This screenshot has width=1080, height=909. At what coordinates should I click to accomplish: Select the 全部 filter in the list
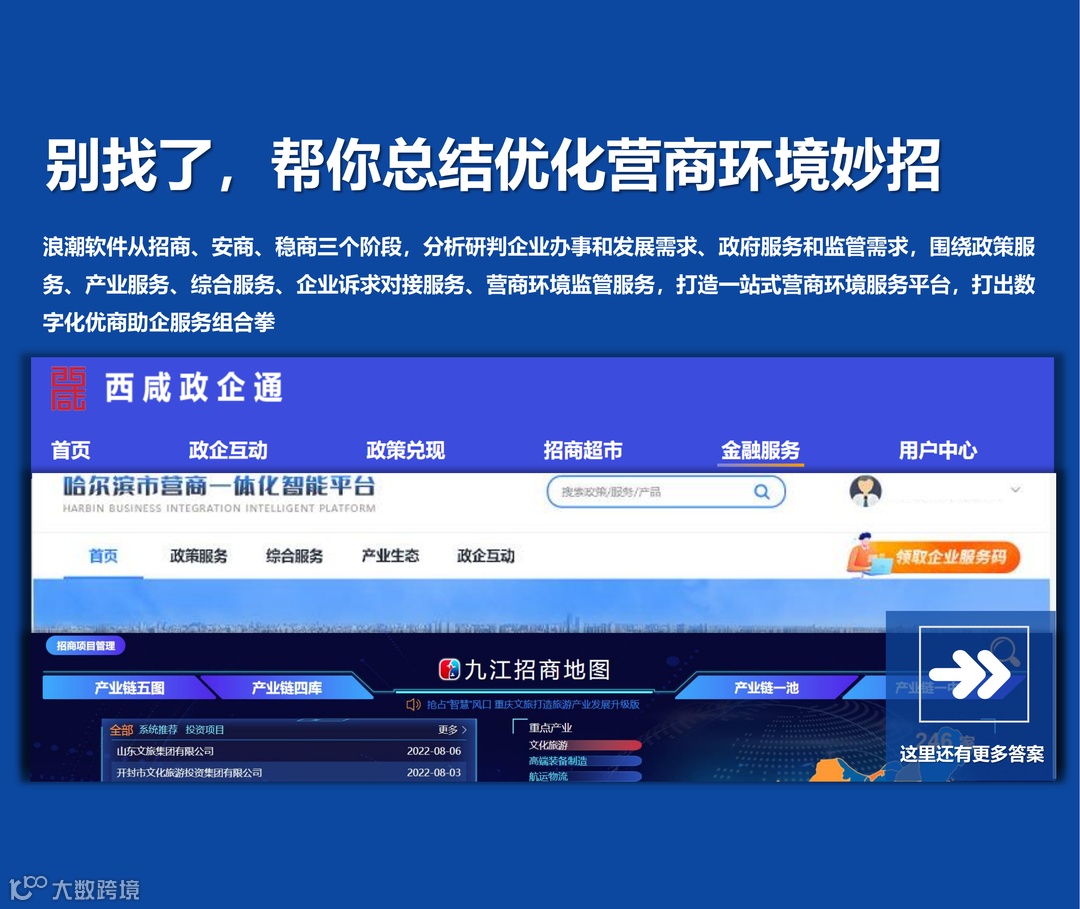[121, 730]
